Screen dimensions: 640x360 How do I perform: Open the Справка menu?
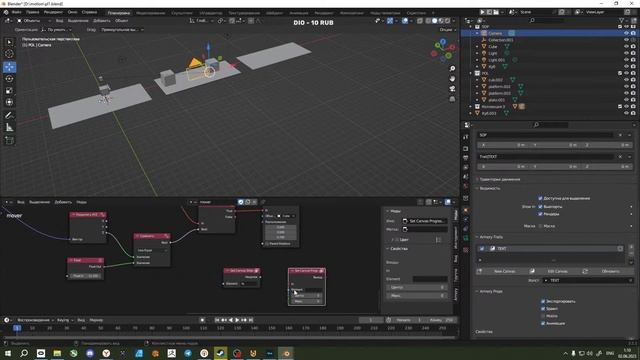pyautogui.click(x=89, y=12)
